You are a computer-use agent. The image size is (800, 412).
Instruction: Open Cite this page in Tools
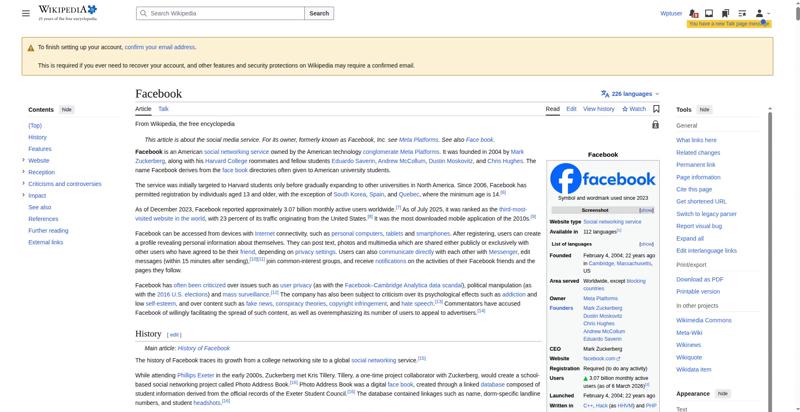click(x=694, y=189)
